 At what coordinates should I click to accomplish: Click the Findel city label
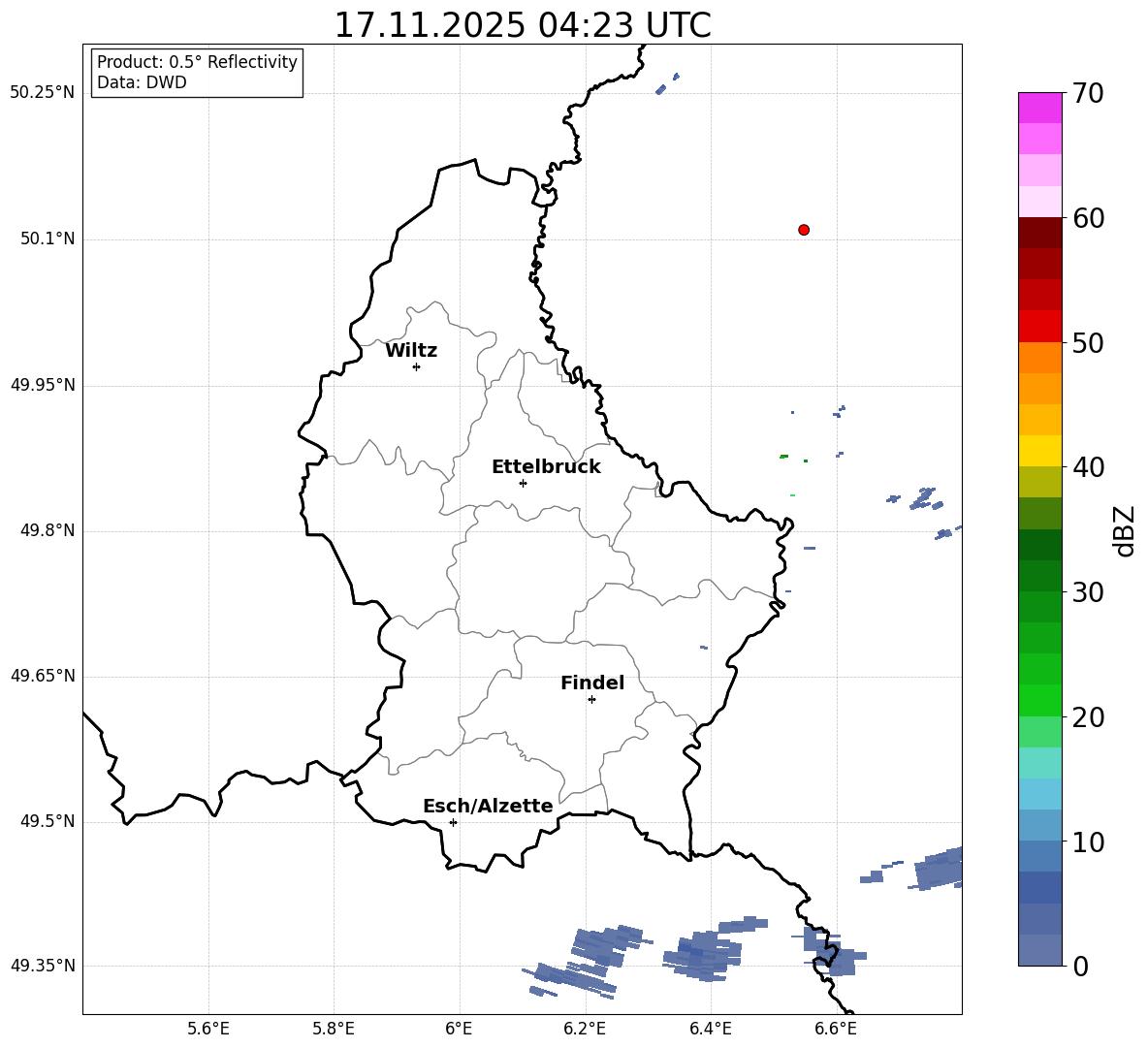tap(592, 683)
